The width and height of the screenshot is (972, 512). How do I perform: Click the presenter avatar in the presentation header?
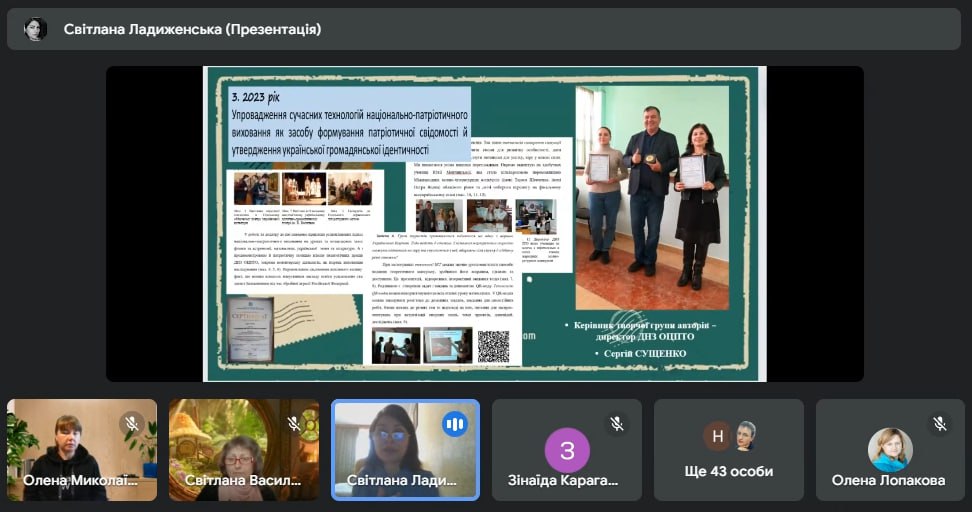35,29
